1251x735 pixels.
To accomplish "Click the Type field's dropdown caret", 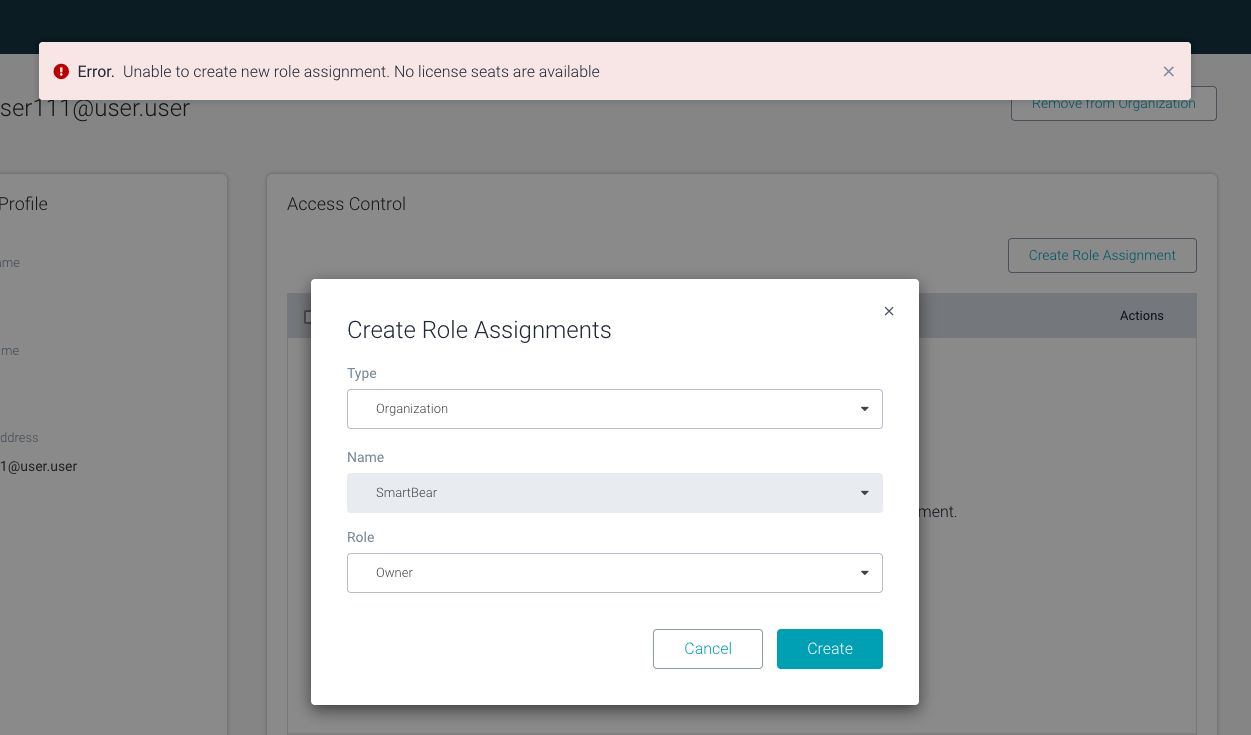I will click(x=863, y=408).
